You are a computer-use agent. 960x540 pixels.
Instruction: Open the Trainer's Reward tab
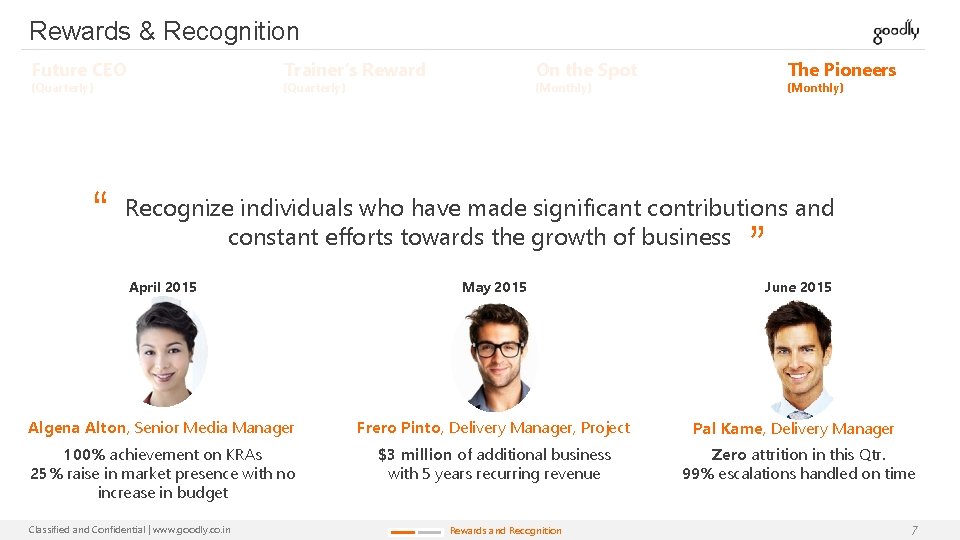pos(354,70)
